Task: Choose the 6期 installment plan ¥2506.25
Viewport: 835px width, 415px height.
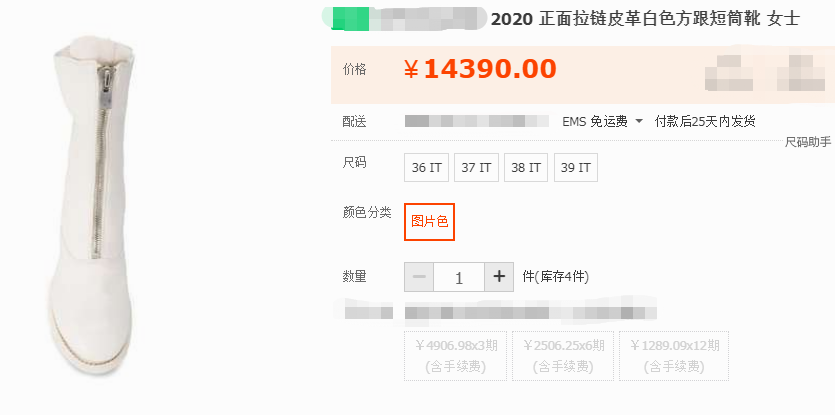Action: [563, 356]
